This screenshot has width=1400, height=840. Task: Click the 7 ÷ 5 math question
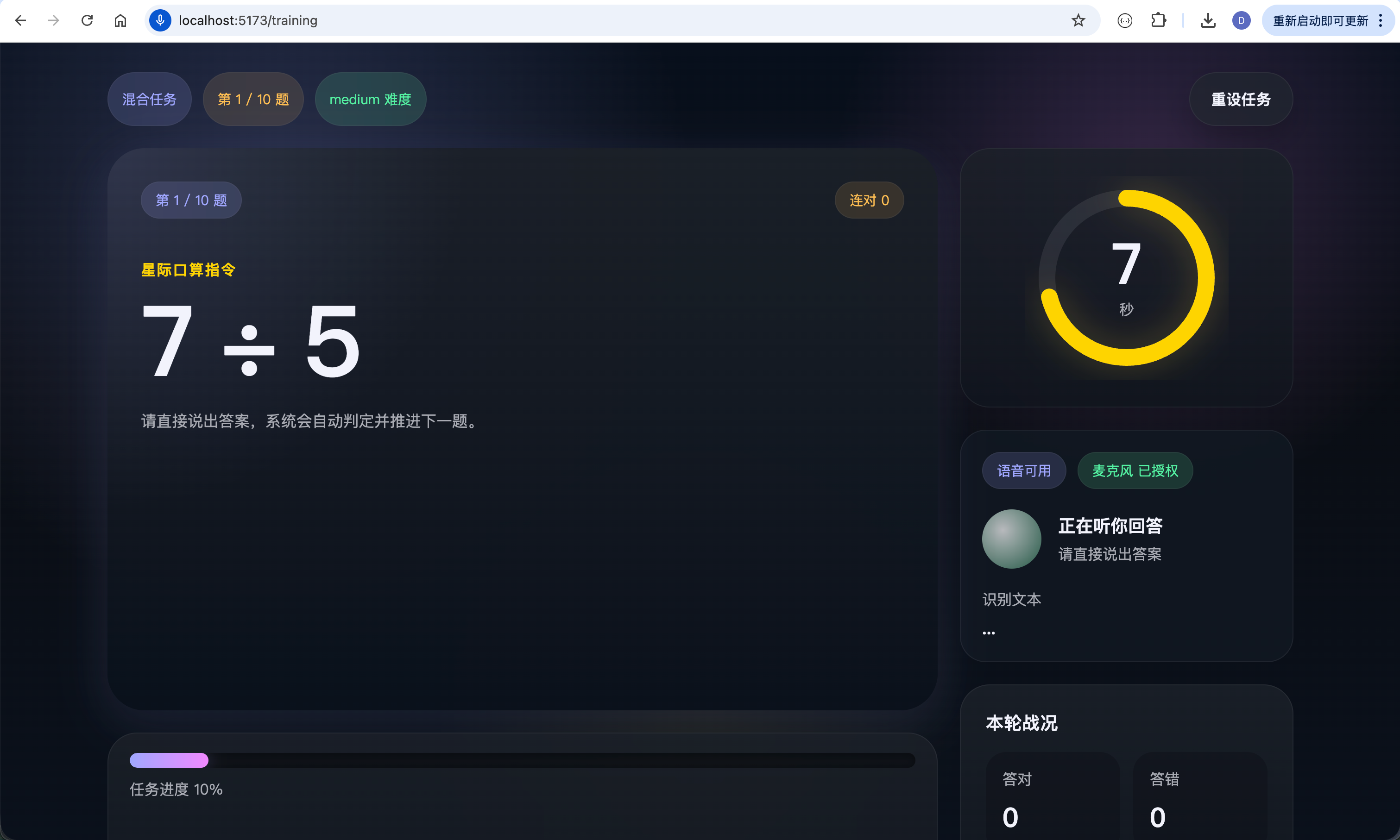pos(250,341)
